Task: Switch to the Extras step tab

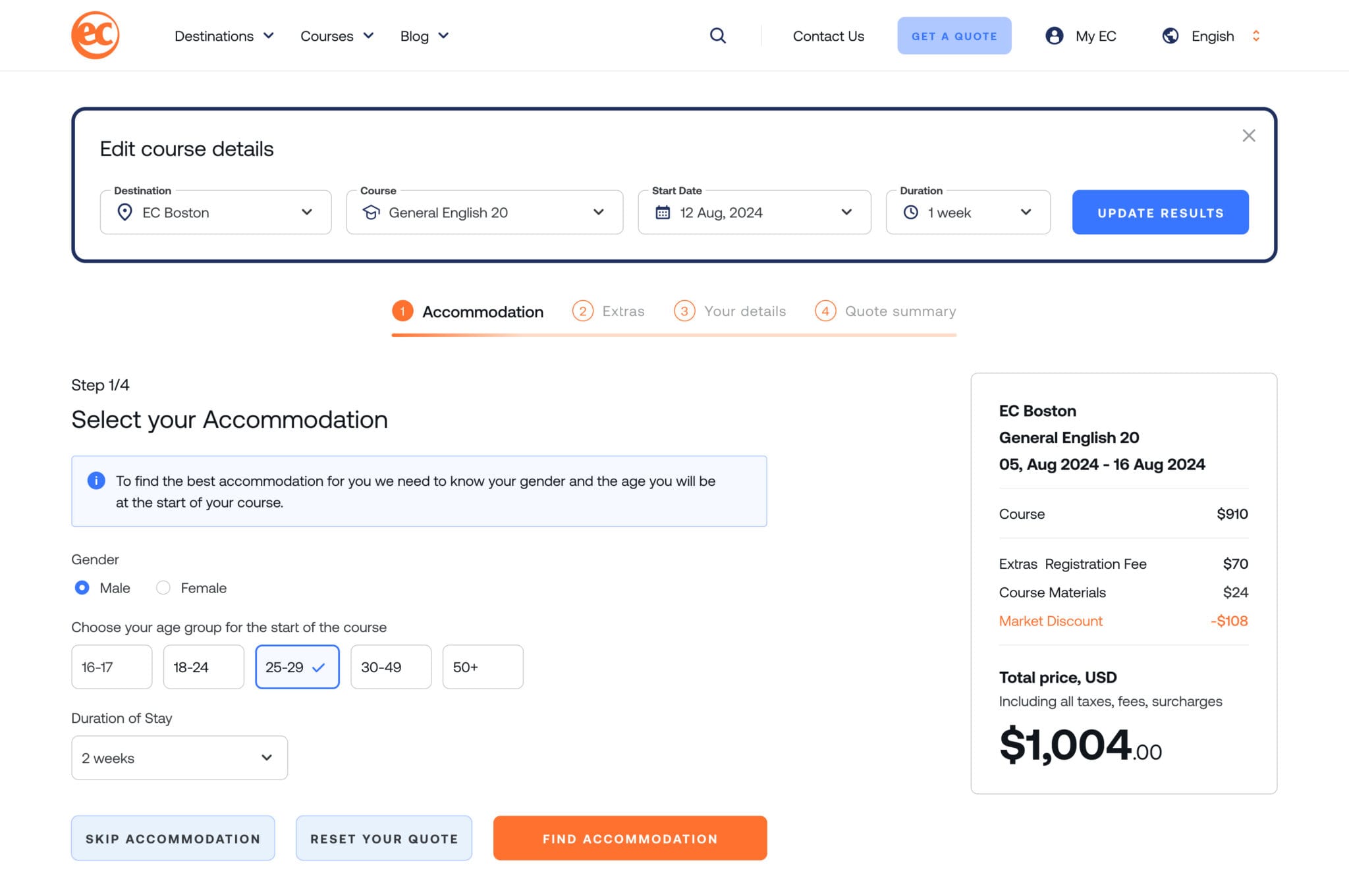Action: click(x=609, y=311)
